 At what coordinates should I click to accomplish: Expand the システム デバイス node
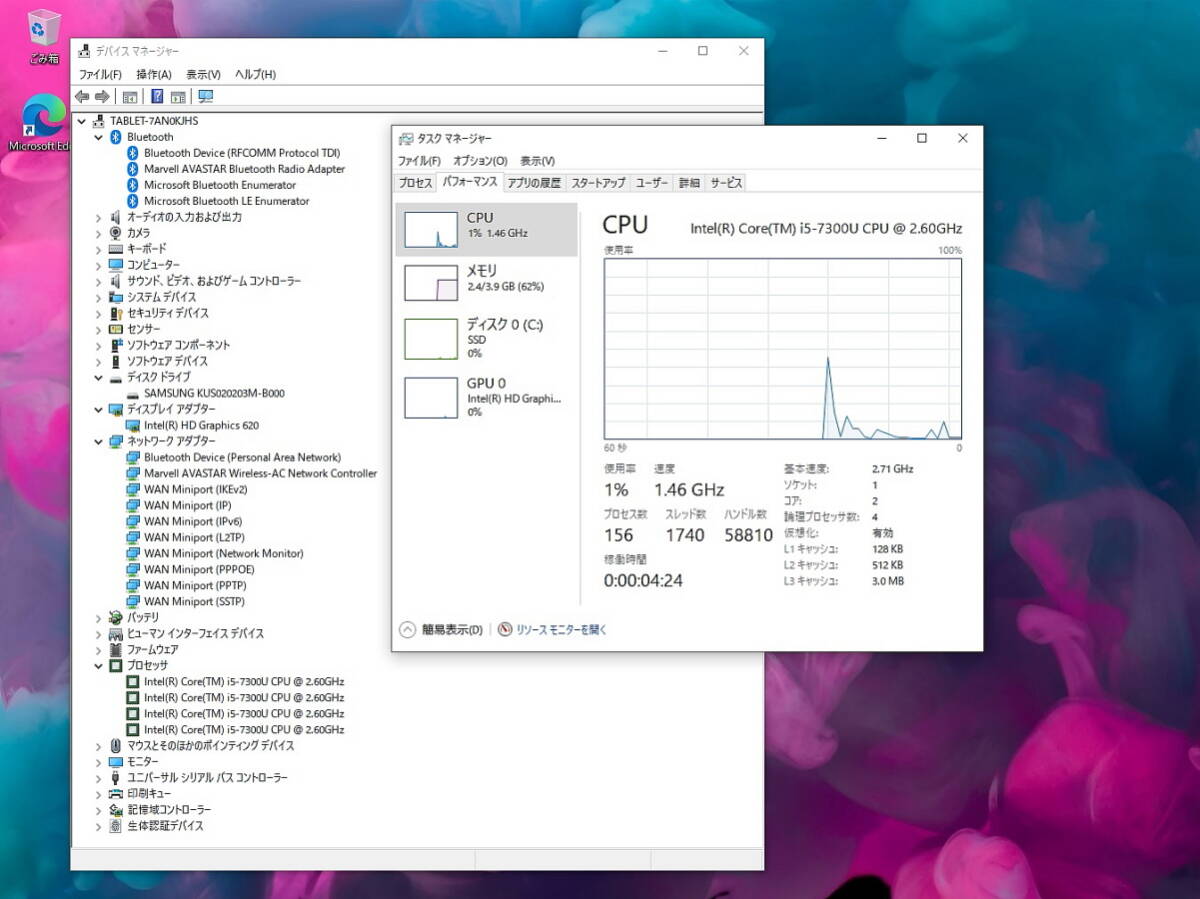click(x=98, y=297)
